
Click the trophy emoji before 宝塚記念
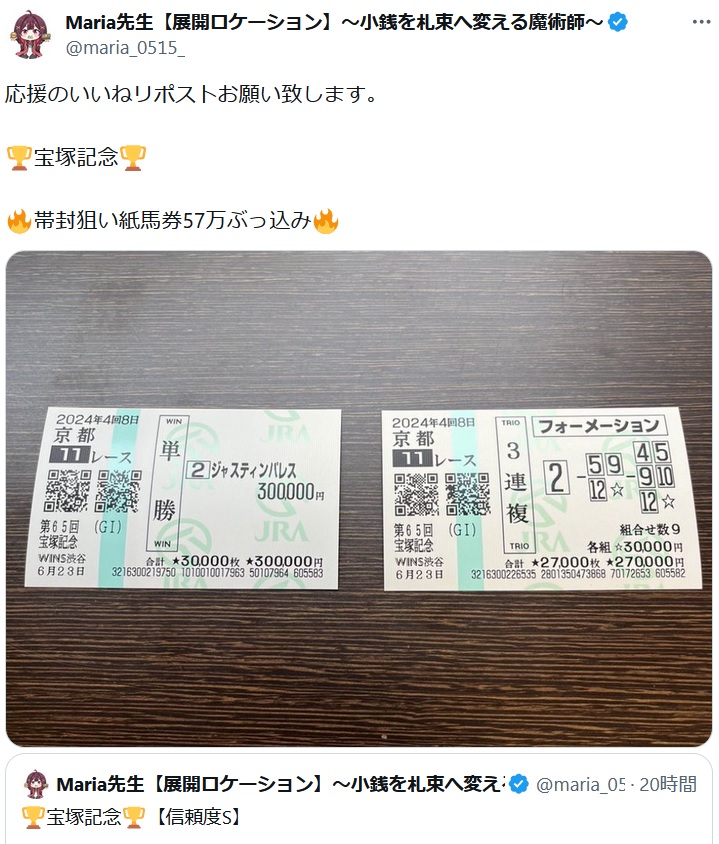19,157
